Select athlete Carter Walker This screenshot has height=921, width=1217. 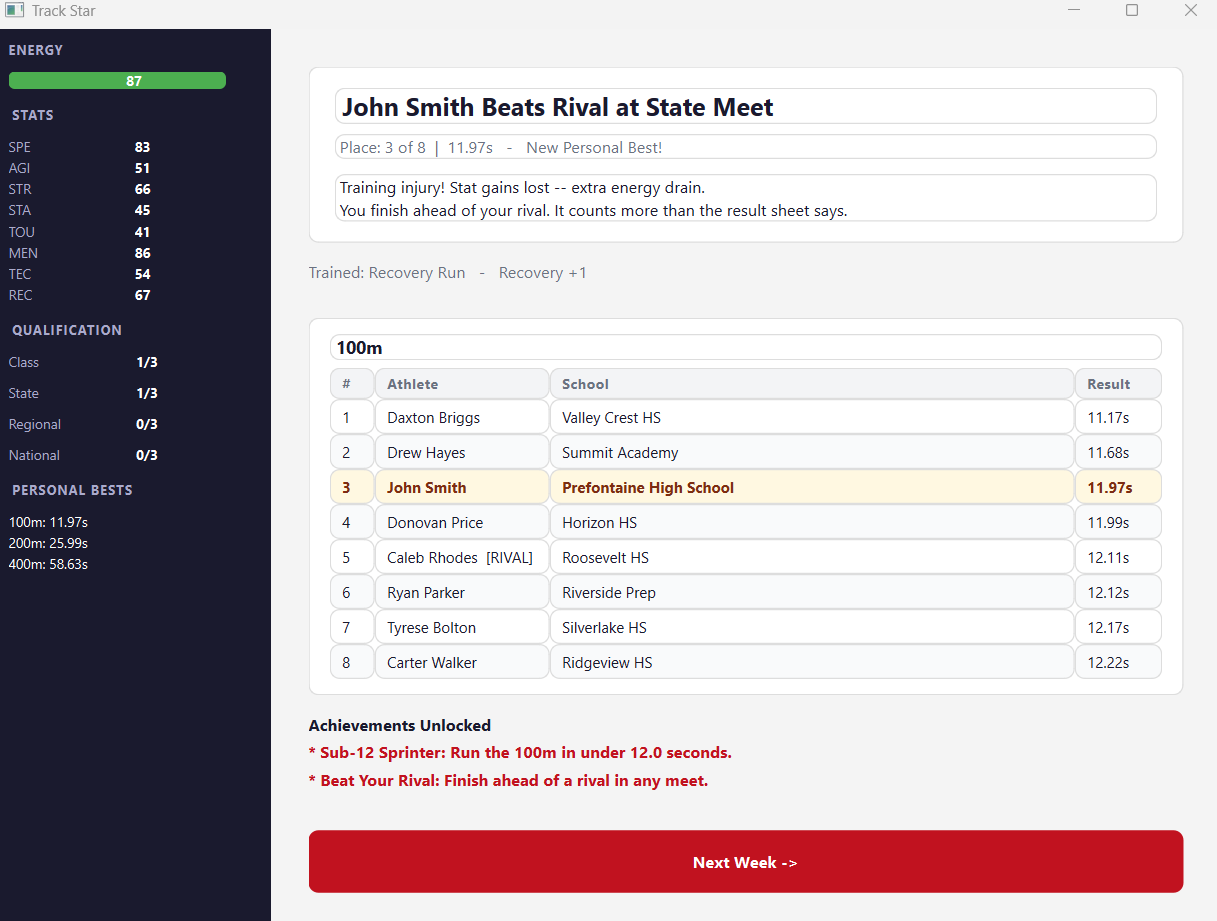point(462,662)
